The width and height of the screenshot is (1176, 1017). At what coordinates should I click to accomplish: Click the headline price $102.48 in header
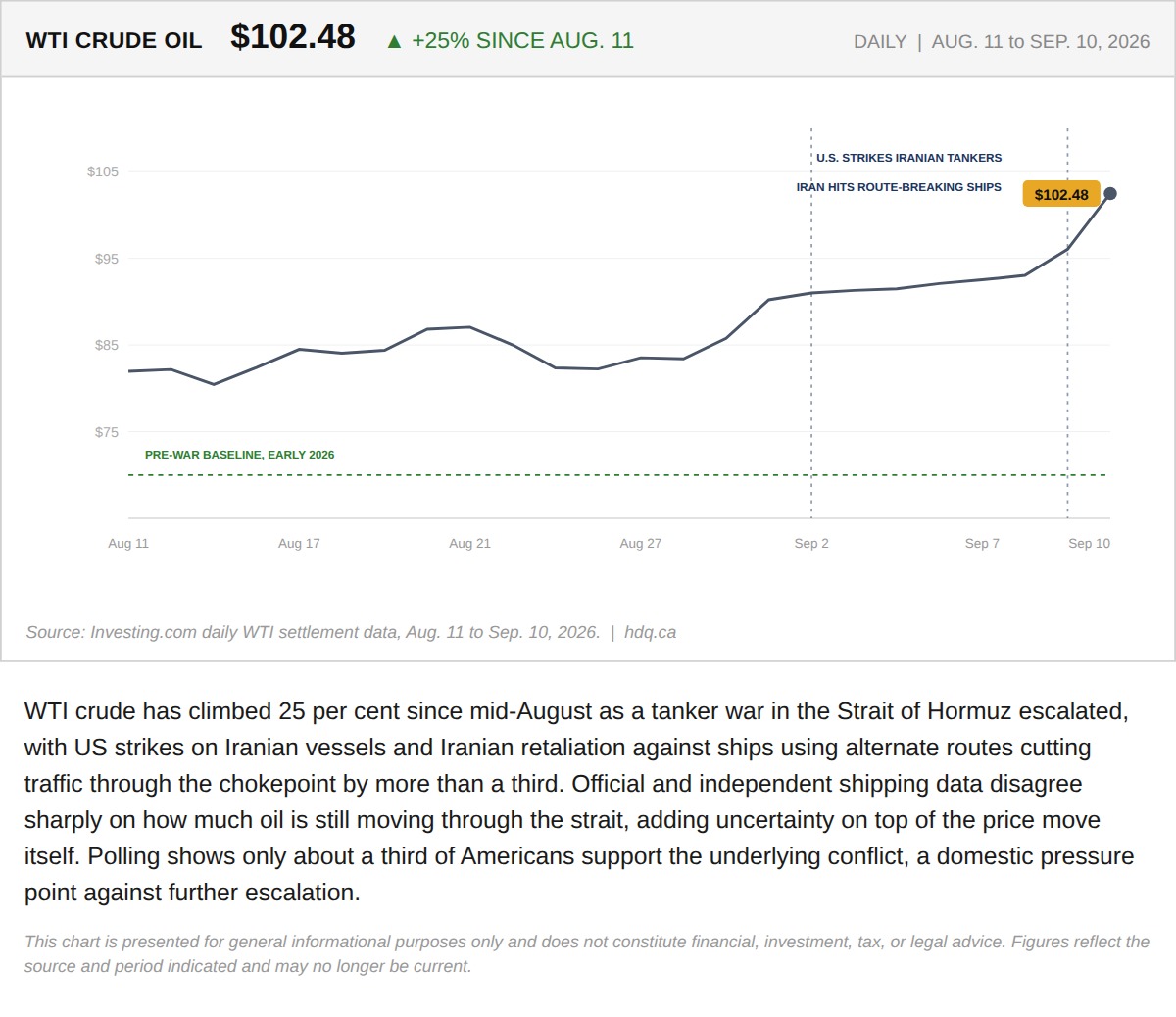pos(293,37)
